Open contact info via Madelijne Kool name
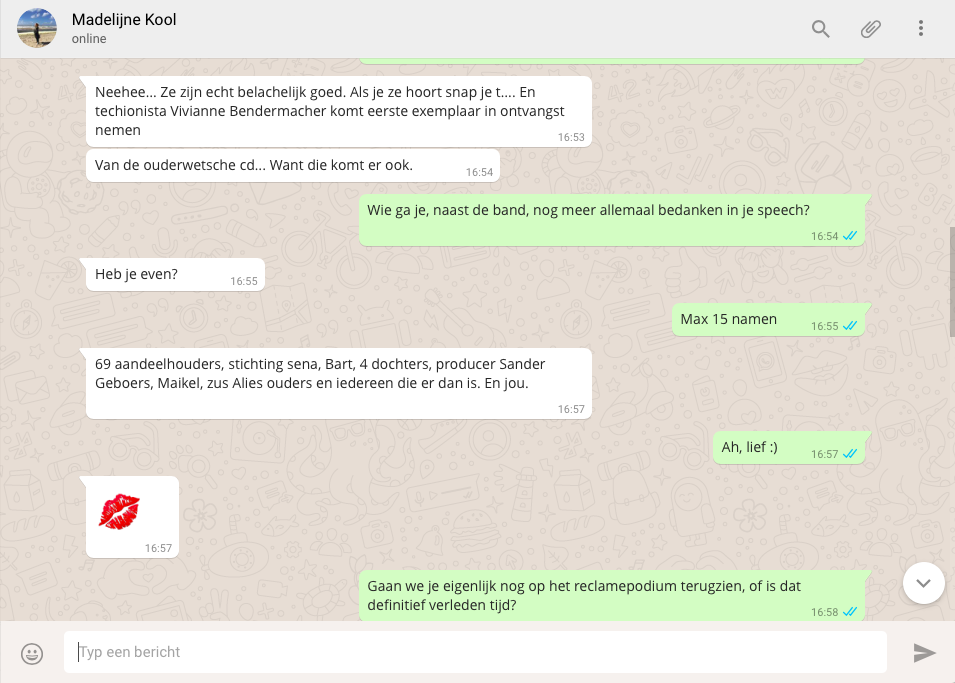The height and width of the screenshot is (683, 955). coord(124,19)
